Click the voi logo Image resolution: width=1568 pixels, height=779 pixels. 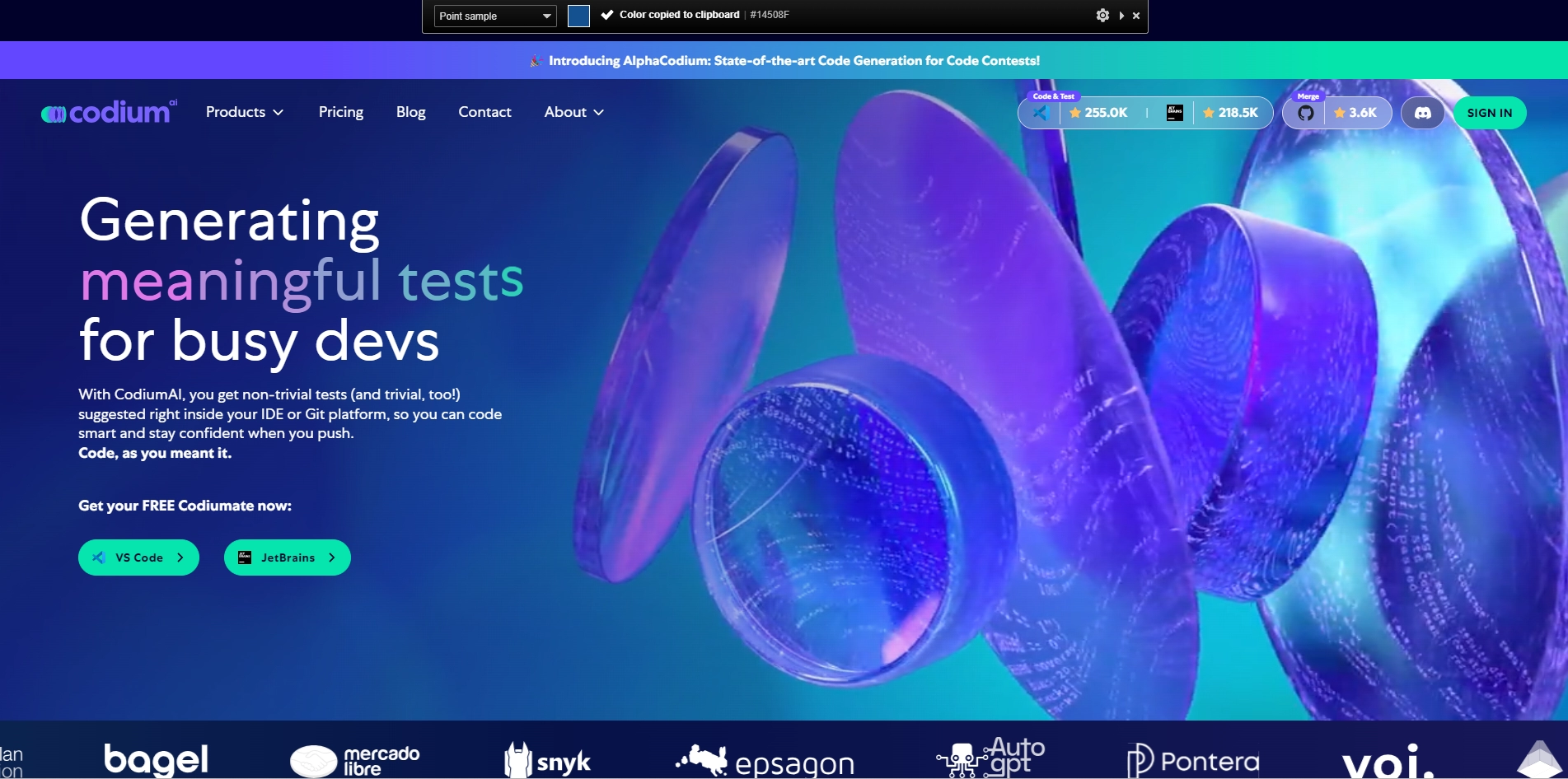[x=1388, y=762]
